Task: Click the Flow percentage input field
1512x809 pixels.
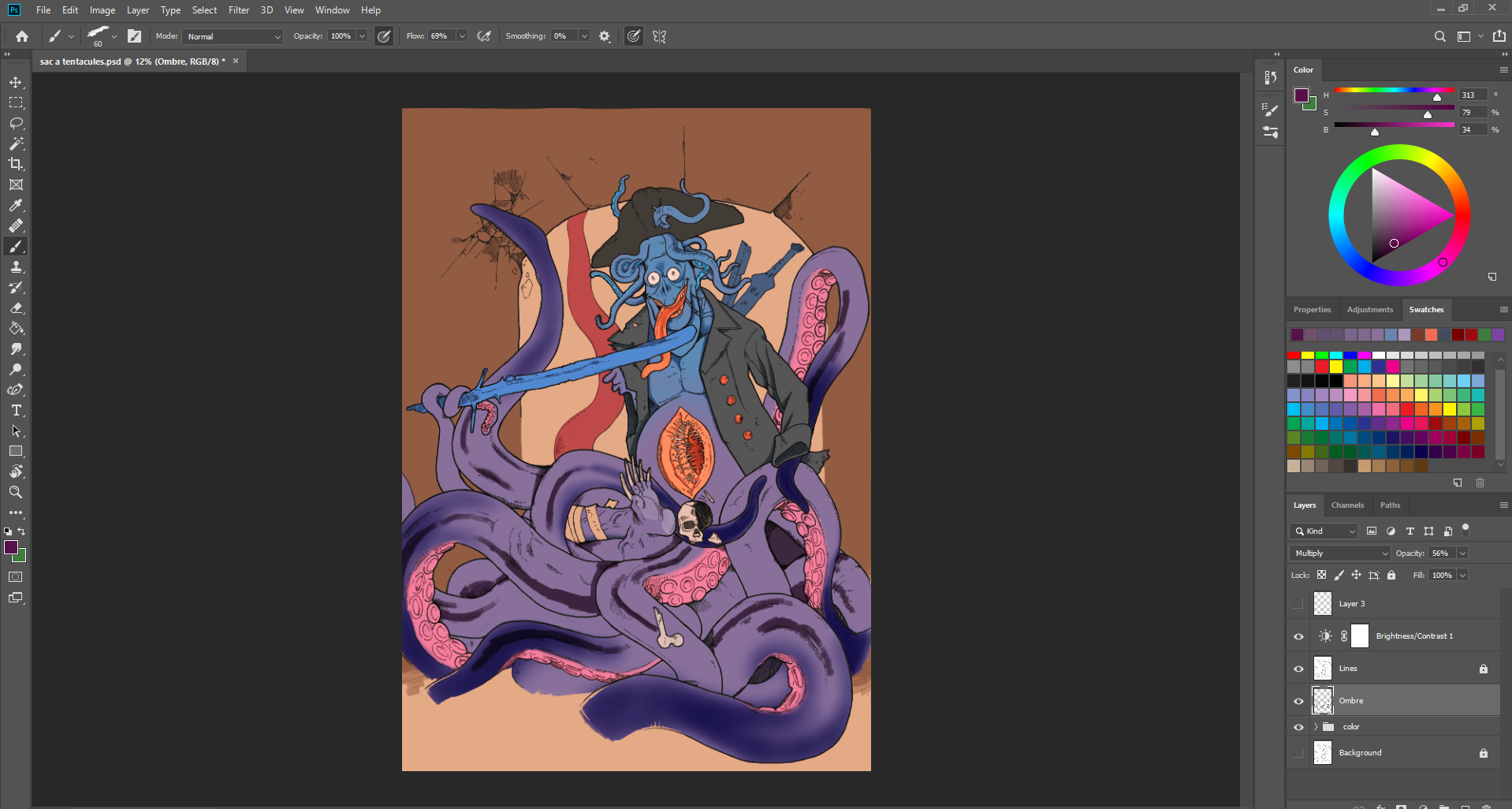Action: tap(441, 36)
